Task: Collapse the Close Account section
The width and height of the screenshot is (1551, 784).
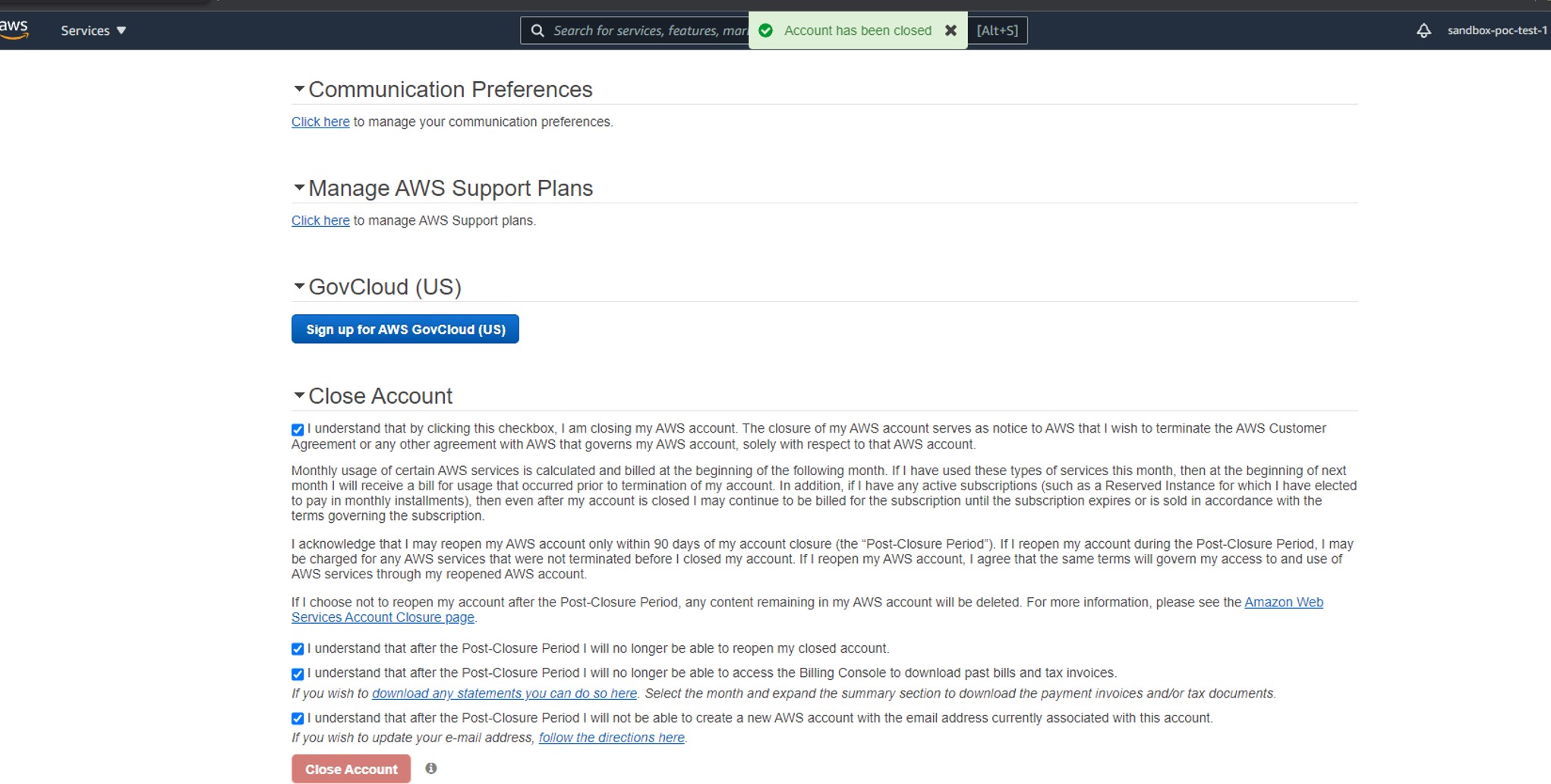Action: (x=298, y=395)
